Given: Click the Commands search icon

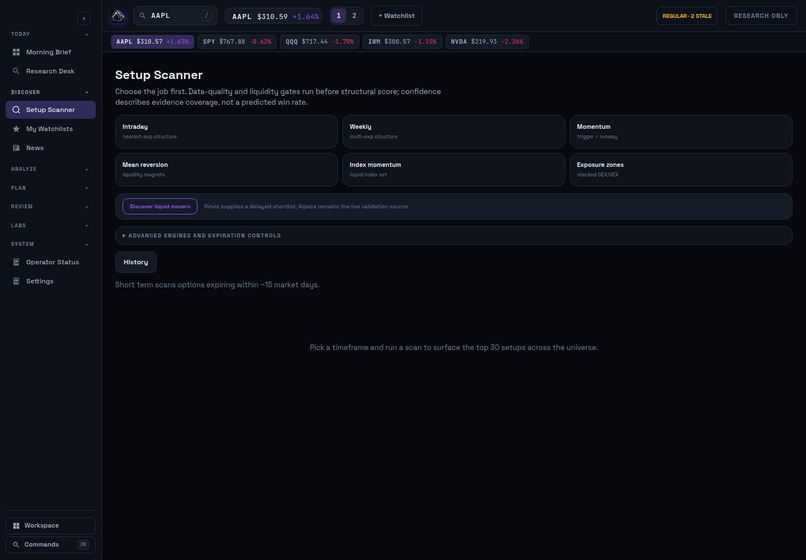Looking at the screenshot, I should pyautogui.click(x=16, y=545).
